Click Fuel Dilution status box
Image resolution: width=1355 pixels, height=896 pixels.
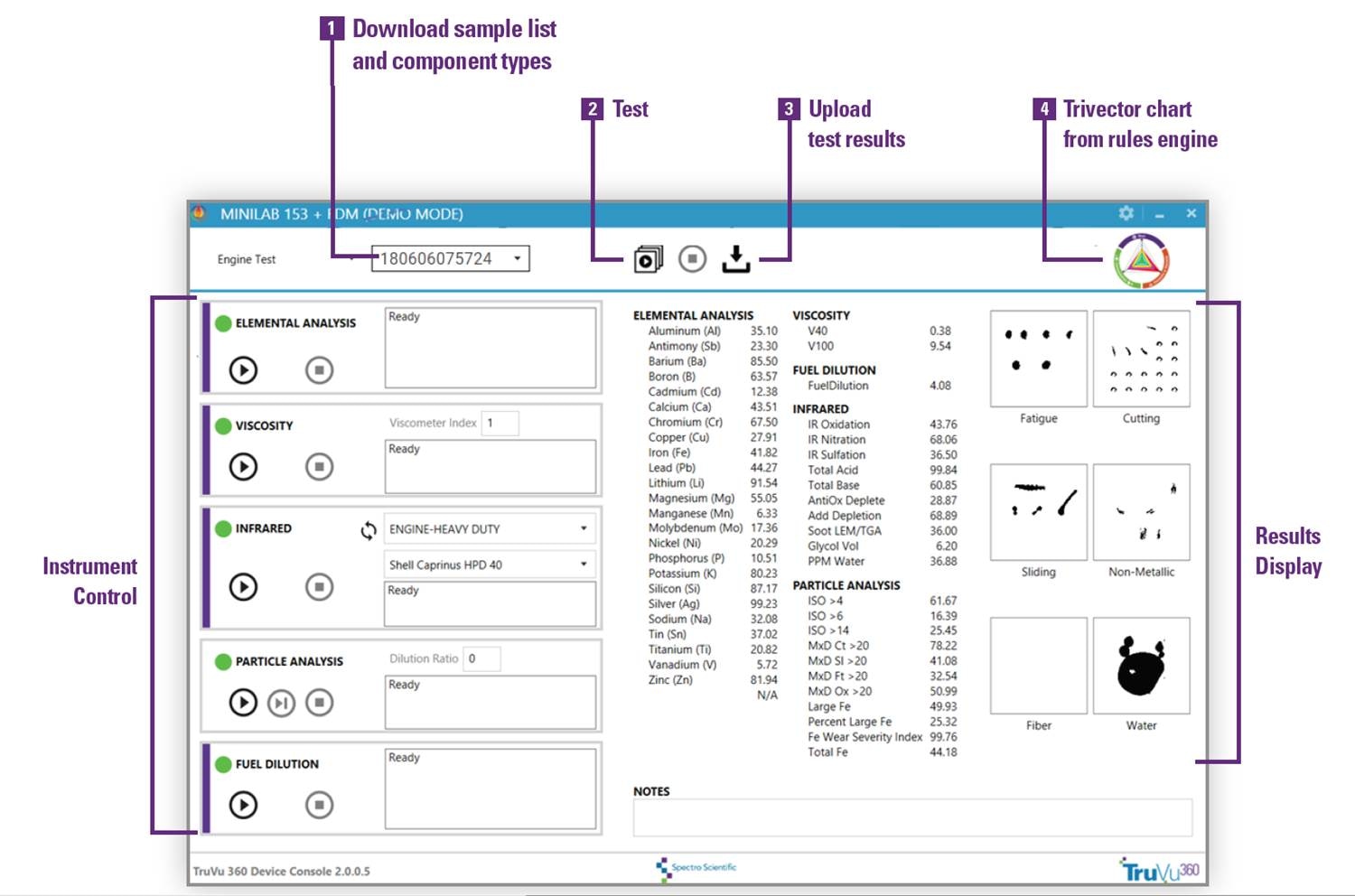coord(491,789)
